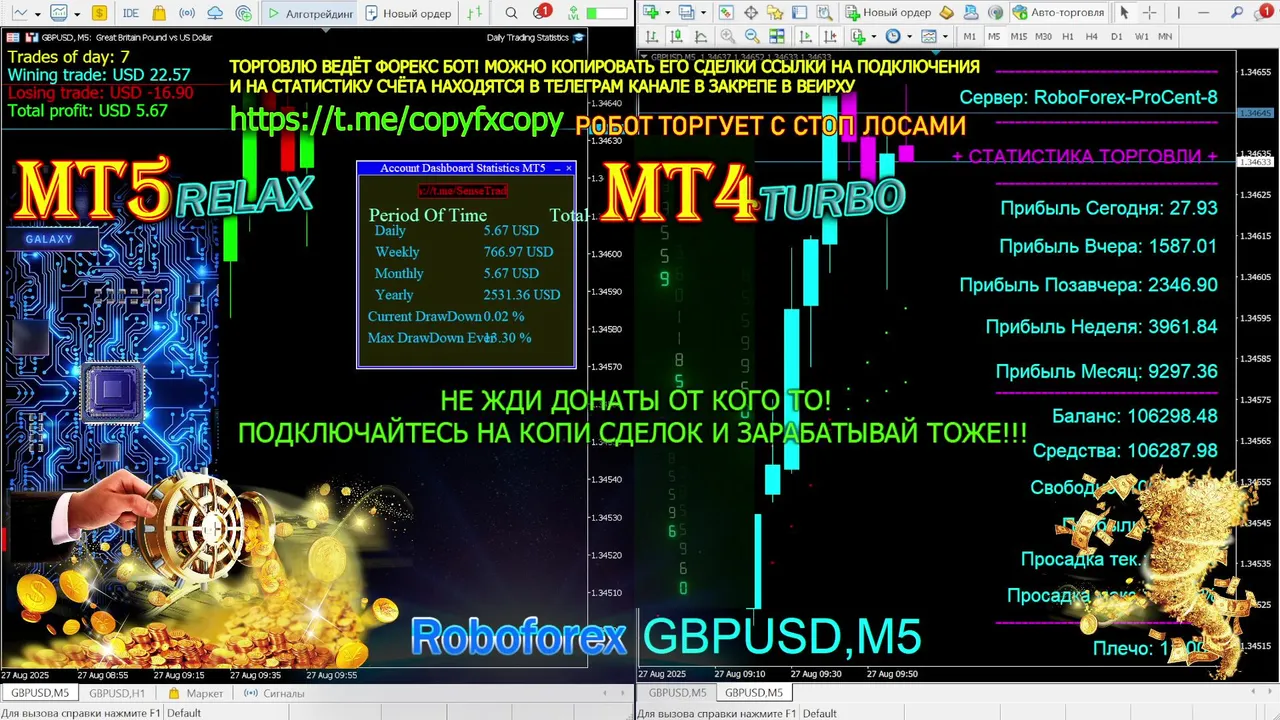Screen dimensions: 1280x720
Task: Open the MT4 MetaEditor yellow book icon
Action: (x=946, y=12)
